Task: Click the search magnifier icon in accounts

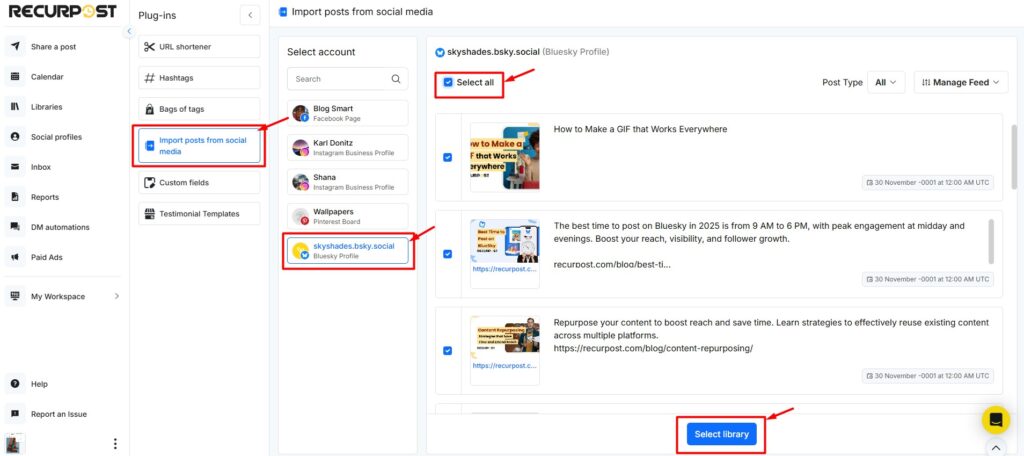Action: click(x=396, y=79)
